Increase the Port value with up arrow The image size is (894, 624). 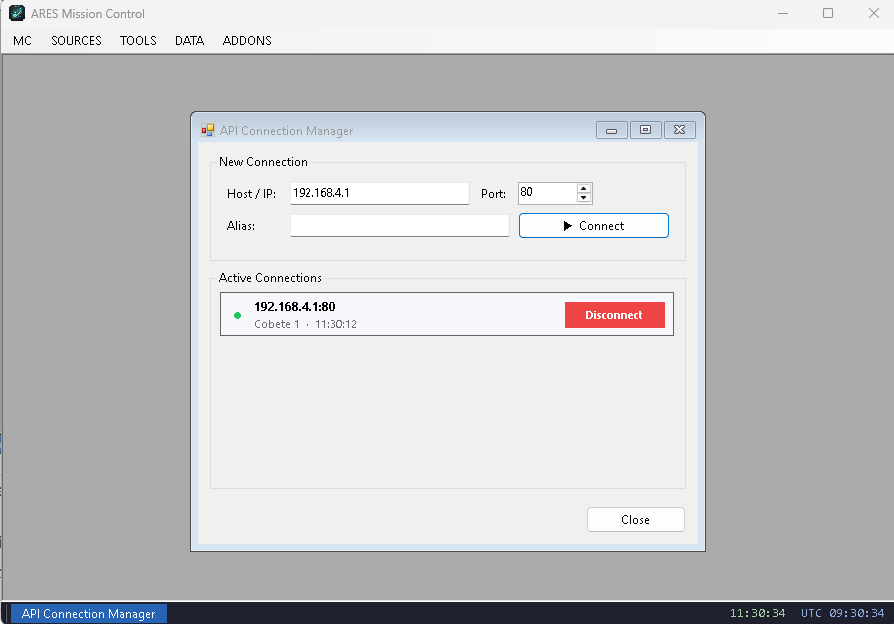[583, 188]
